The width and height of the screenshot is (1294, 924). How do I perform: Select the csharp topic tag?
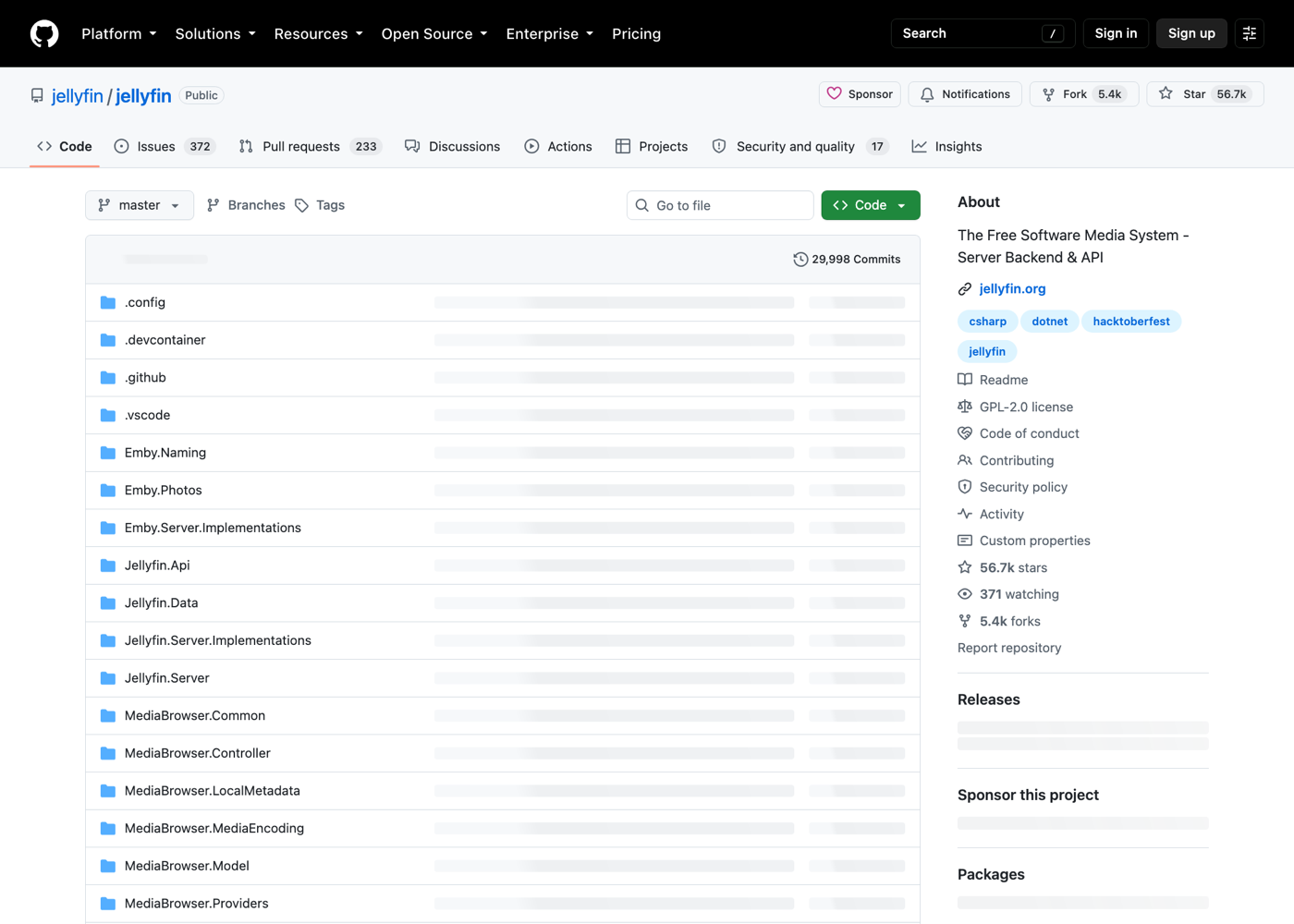(x=988, y=322)
